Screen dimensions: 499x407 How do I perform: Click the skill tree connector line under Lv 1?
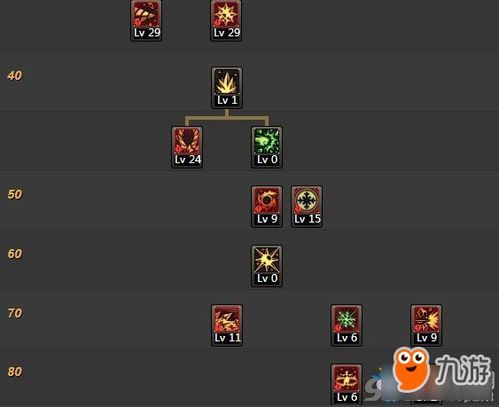click(x=227, y=118)
